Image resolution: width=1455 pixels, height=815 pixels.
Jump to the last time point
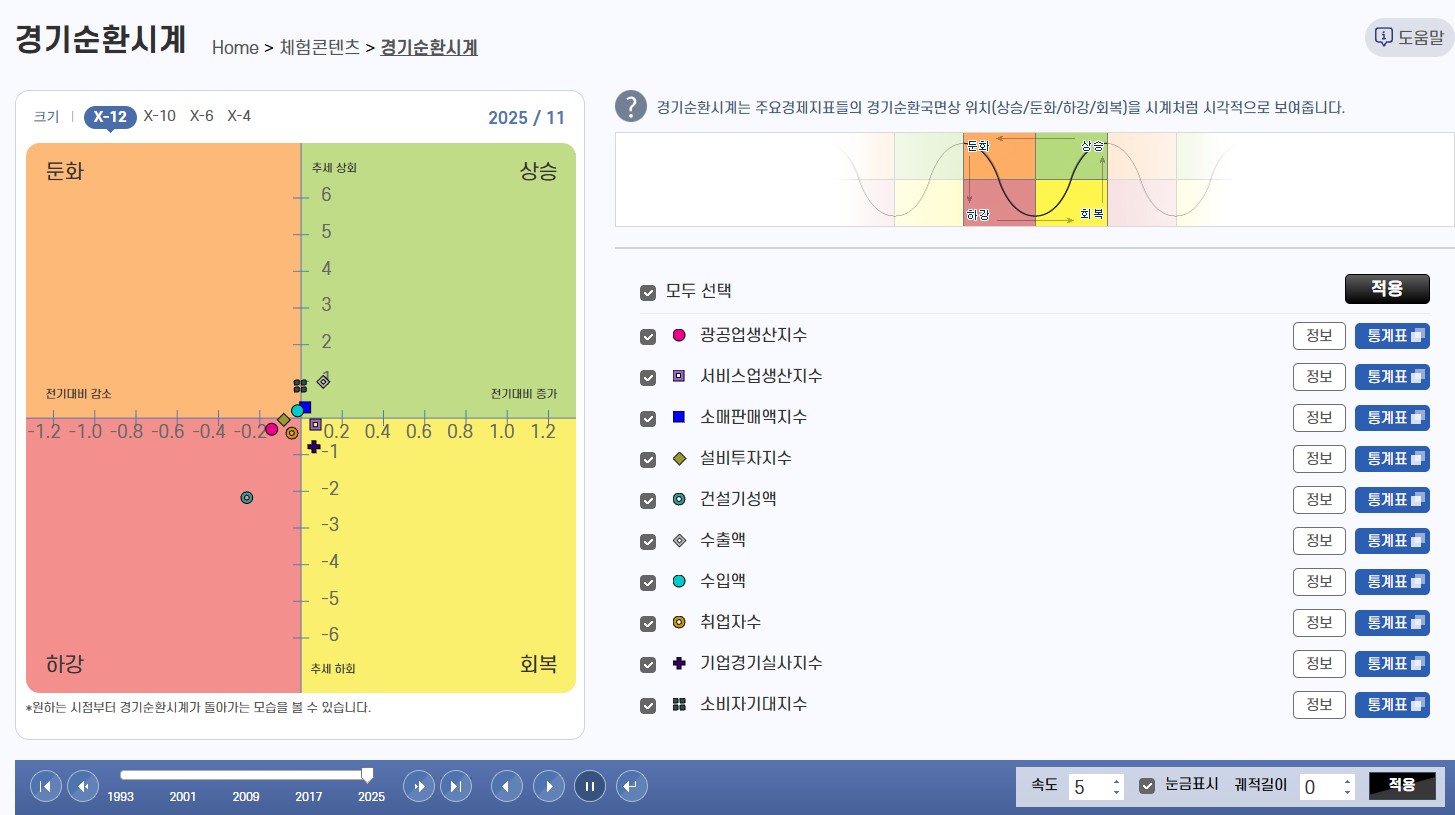(456, 786)
